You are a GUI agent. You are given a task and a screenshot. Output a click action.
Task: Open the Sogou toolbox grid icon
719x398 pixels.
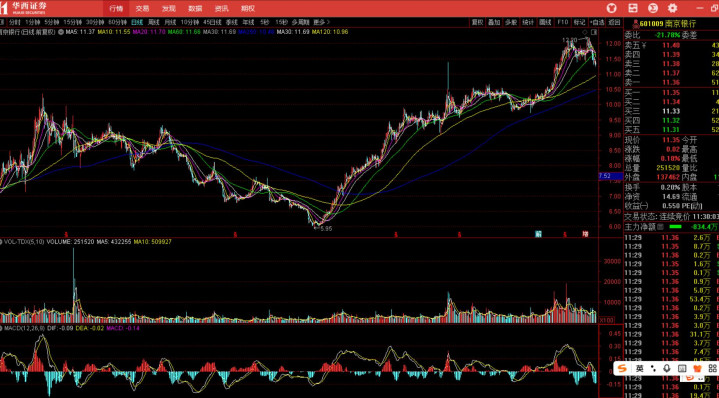(x=712, y=368)
